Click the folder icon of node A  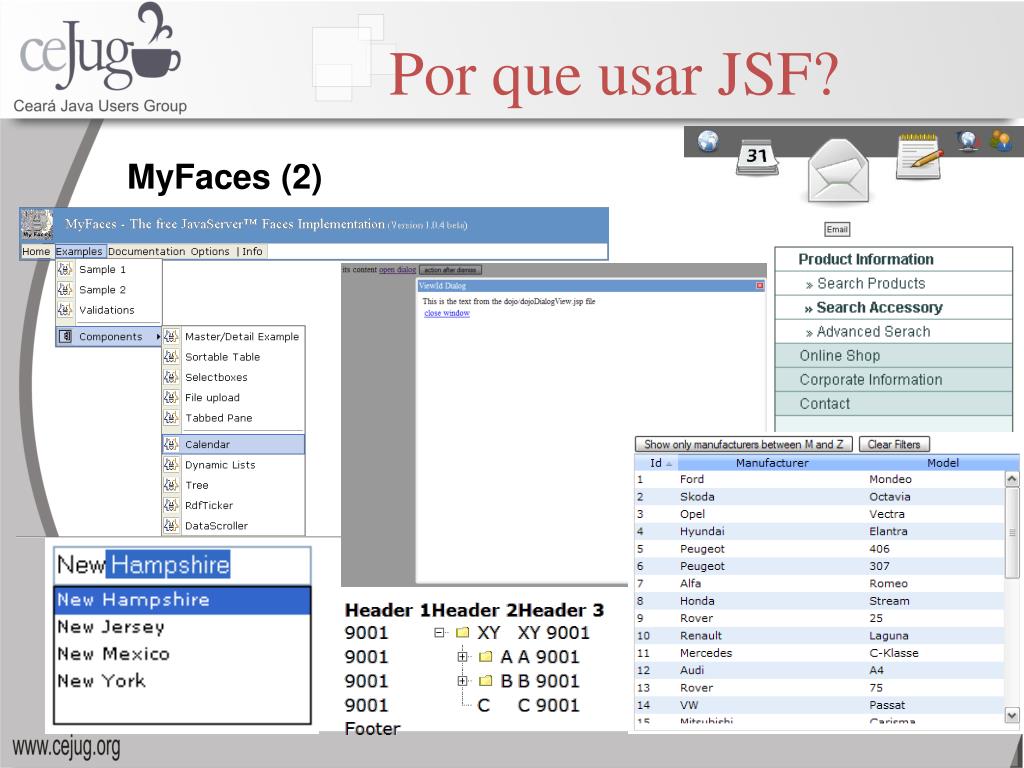485,656
